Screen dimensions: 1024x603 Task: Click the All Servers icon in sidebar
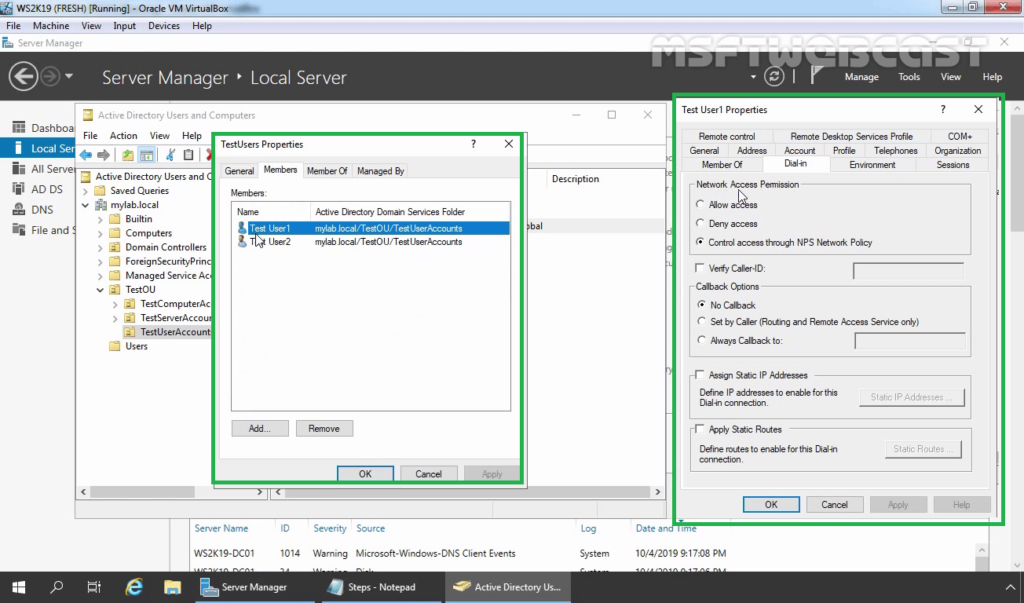coord(19,169)
